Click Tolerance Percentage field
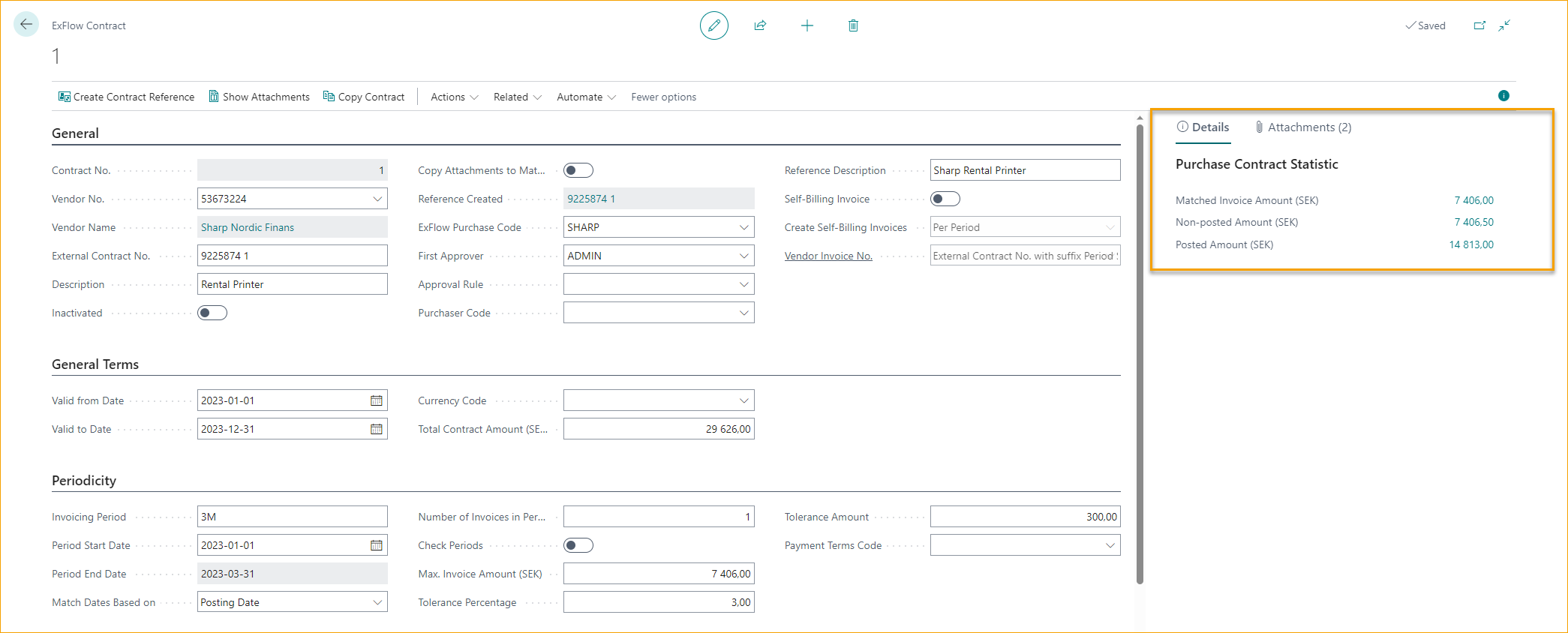Screen dimensions: 1568x633 pos(659,602)
